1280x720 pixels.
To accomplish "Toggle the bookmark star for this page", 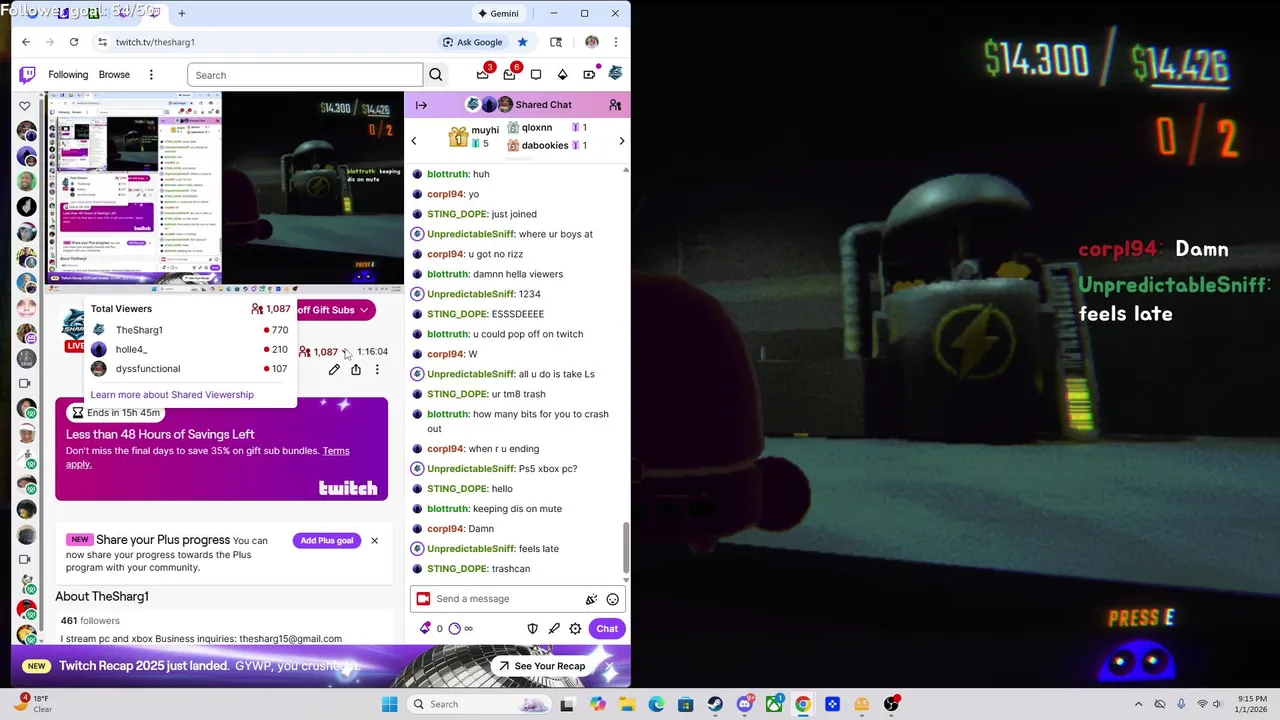I will point(522,42).
